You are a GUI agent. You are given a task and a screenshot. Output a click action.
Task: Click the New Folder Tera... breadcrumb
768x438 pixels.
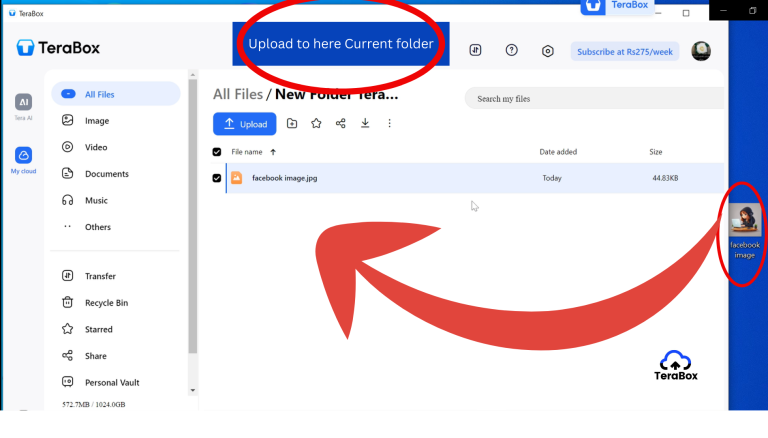pos(336,94)
